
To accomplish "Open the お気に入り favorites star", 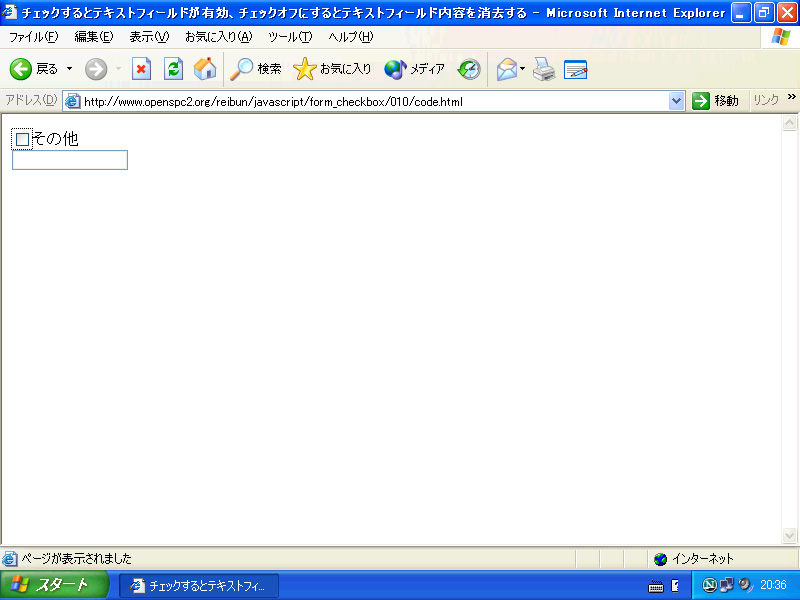I will point(332,69).
